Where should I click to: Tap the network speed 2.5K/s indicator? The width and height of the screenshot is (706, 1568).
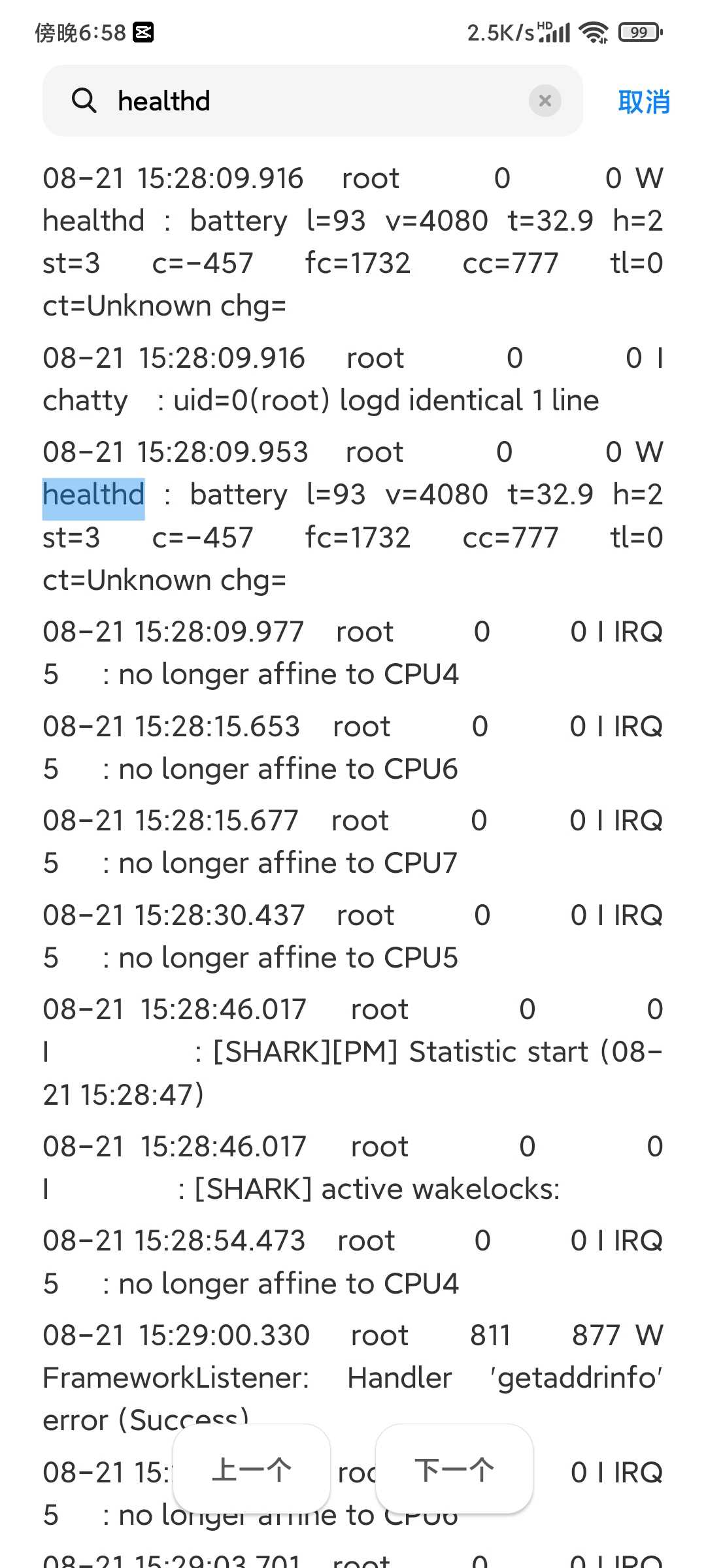click(501, 33)
